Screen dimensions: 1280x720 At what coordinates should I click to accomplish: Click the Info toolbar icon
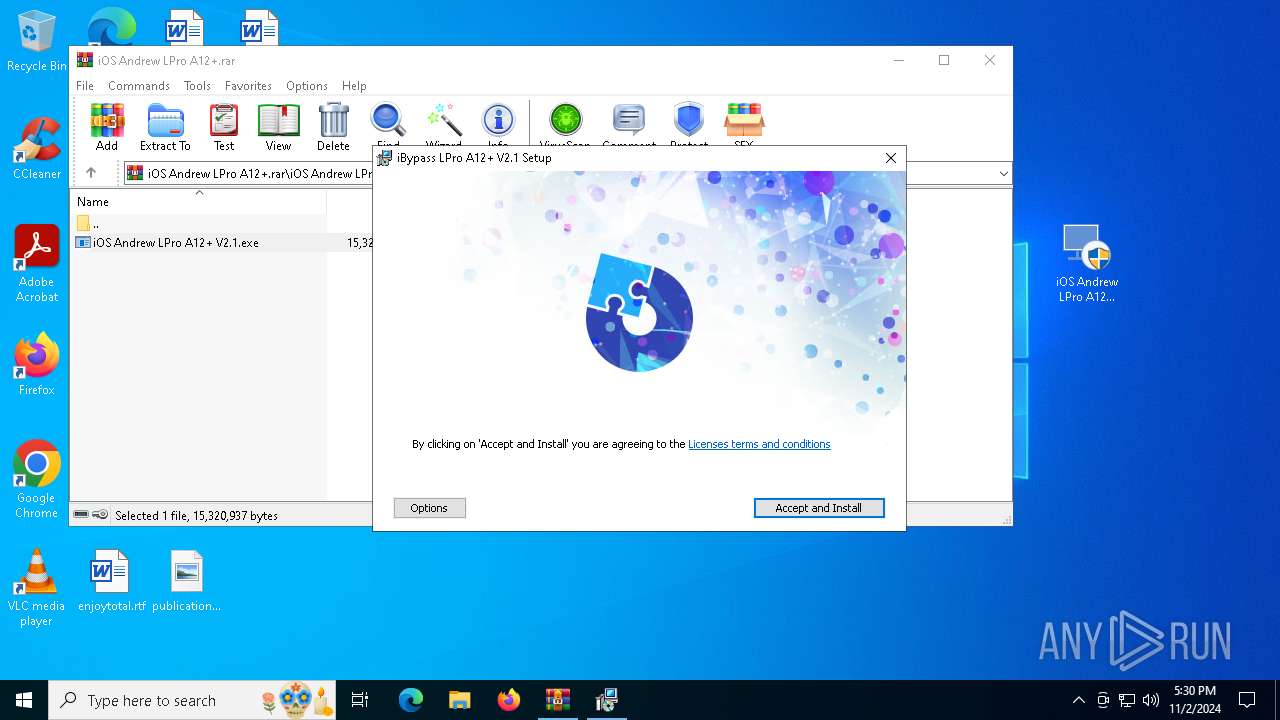498,123
